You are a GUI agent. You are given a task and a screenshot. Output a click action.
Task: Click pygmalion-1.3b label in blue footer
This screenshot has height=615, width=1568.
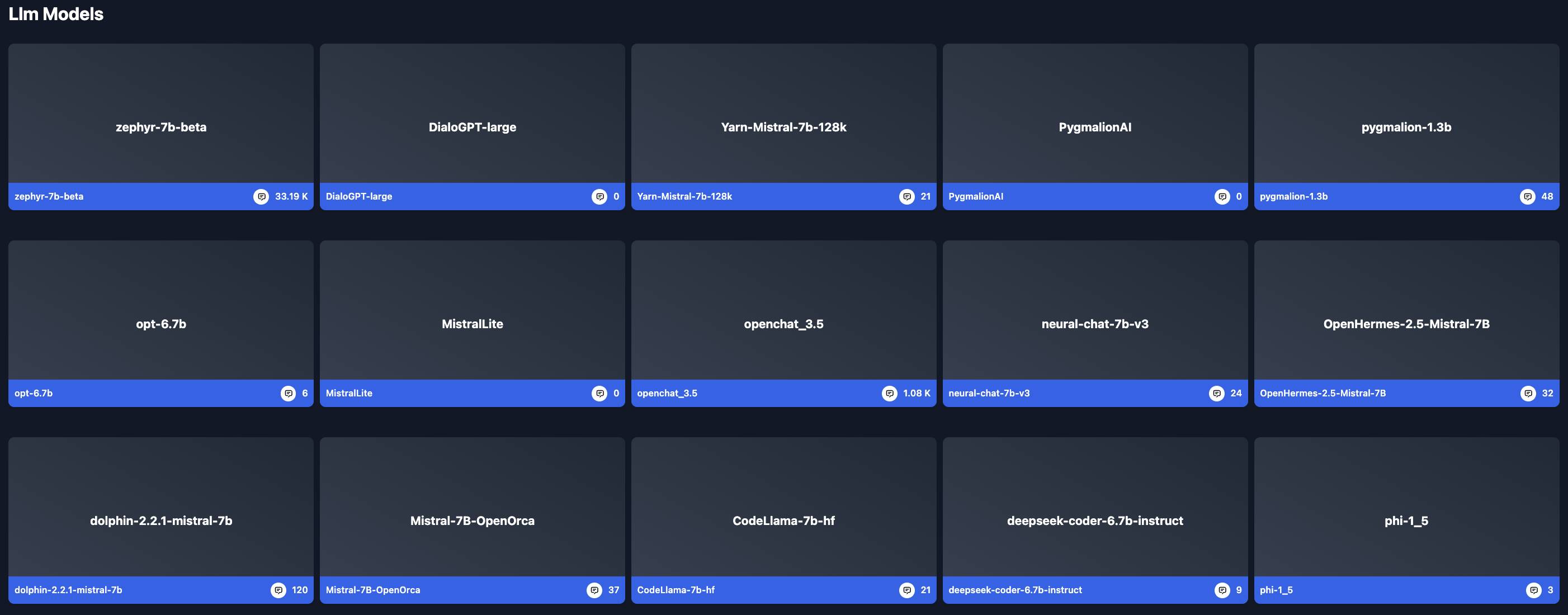click(x=1293, y=196)
